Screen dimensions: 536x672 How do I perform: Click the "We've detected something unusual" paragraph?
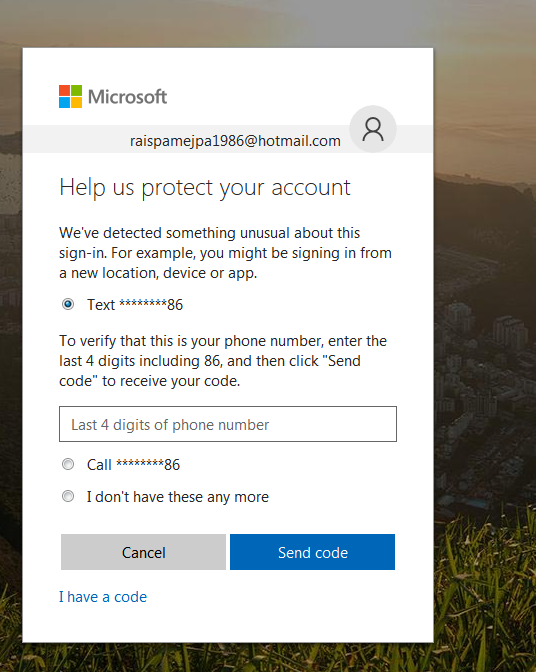click(x=225, y=253)
